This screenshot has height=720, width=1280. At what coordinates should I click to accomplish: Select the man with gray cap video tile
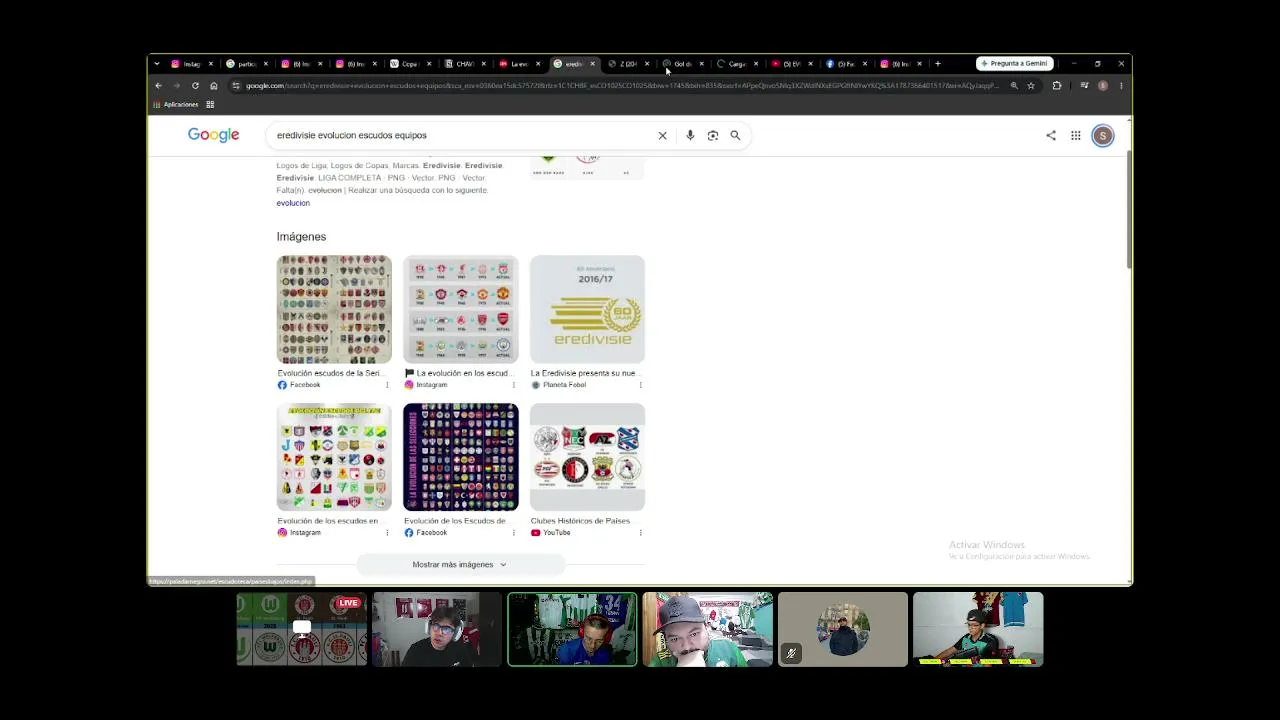click(x=707, y=629)
